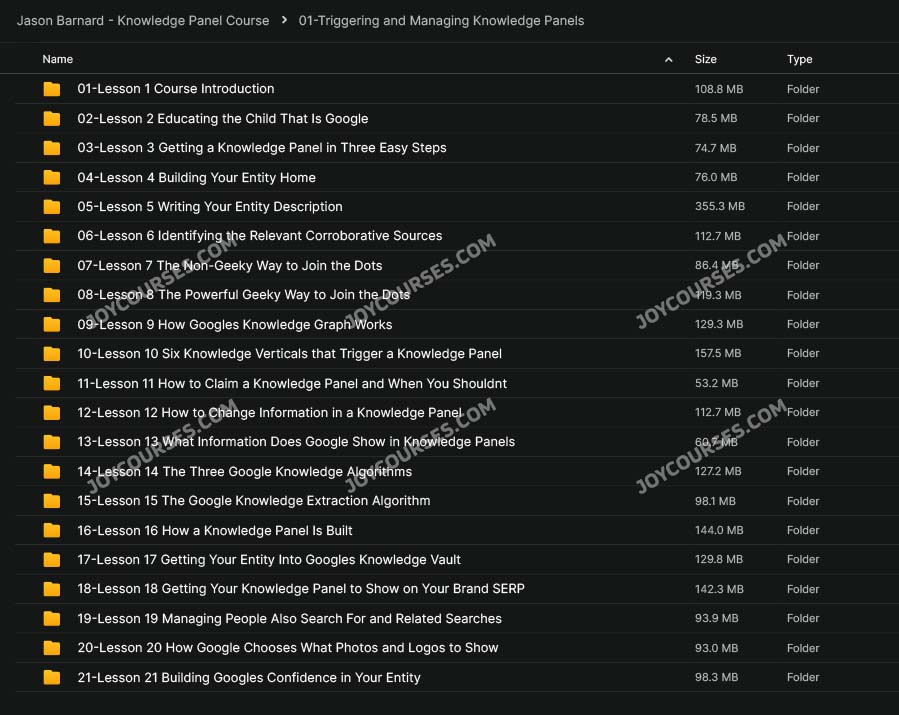Click the 157.5 MB size value

718,354
